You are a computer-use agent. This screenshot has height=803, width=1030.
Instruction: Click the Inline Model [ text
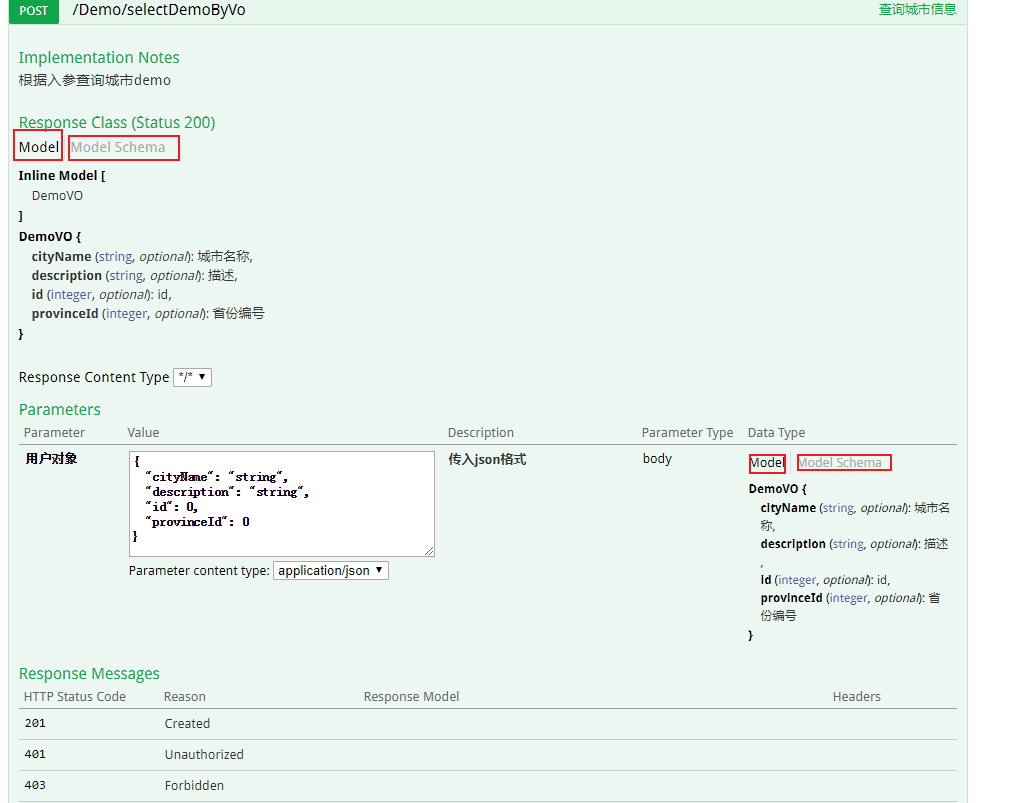(62, 175)
